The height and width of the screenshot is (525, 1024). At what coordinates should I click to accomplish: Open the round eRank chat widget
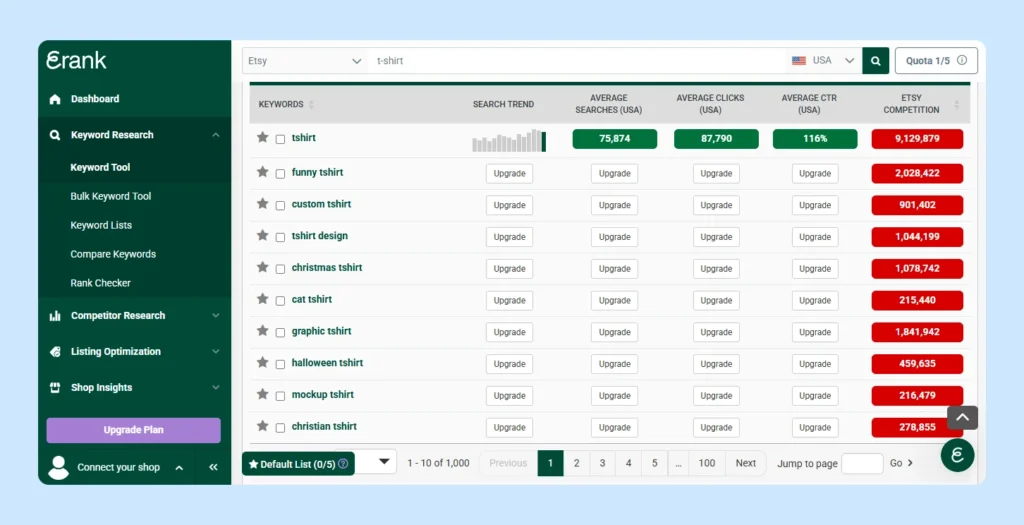coord(957,455)
